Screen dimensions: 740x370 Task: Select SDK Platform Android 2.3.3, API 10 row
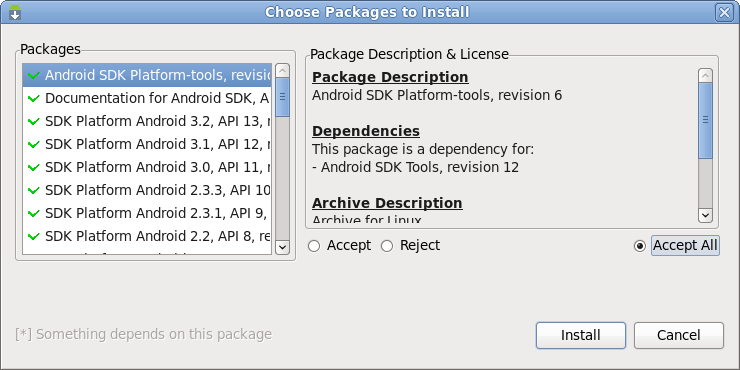pos(147,190)
